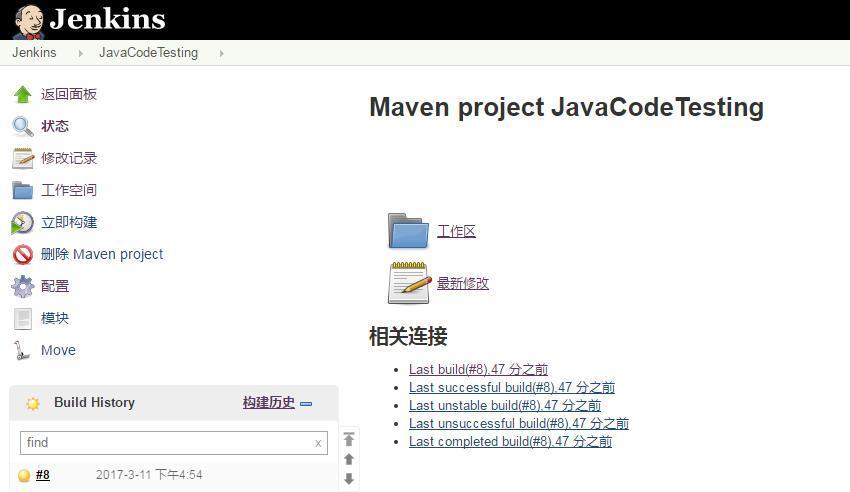Open build #8 from the history
This screenshot has height=492, width=850.
click(42, 475)
